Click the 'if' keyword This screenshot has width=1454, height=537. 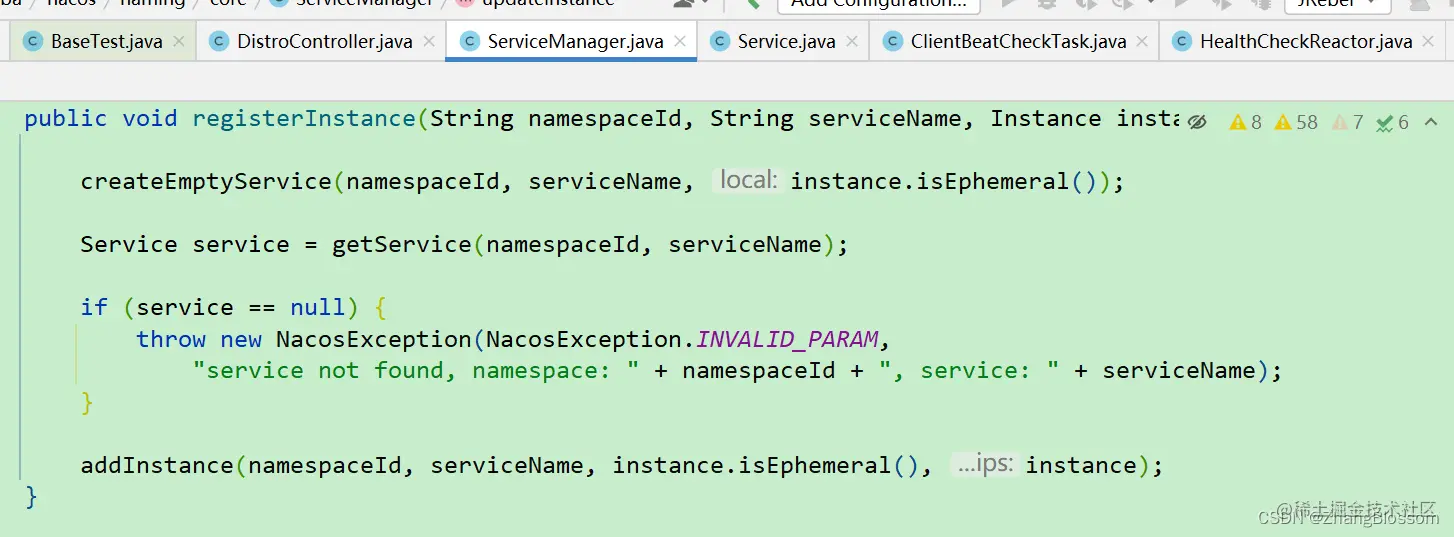tap(94, 307)
